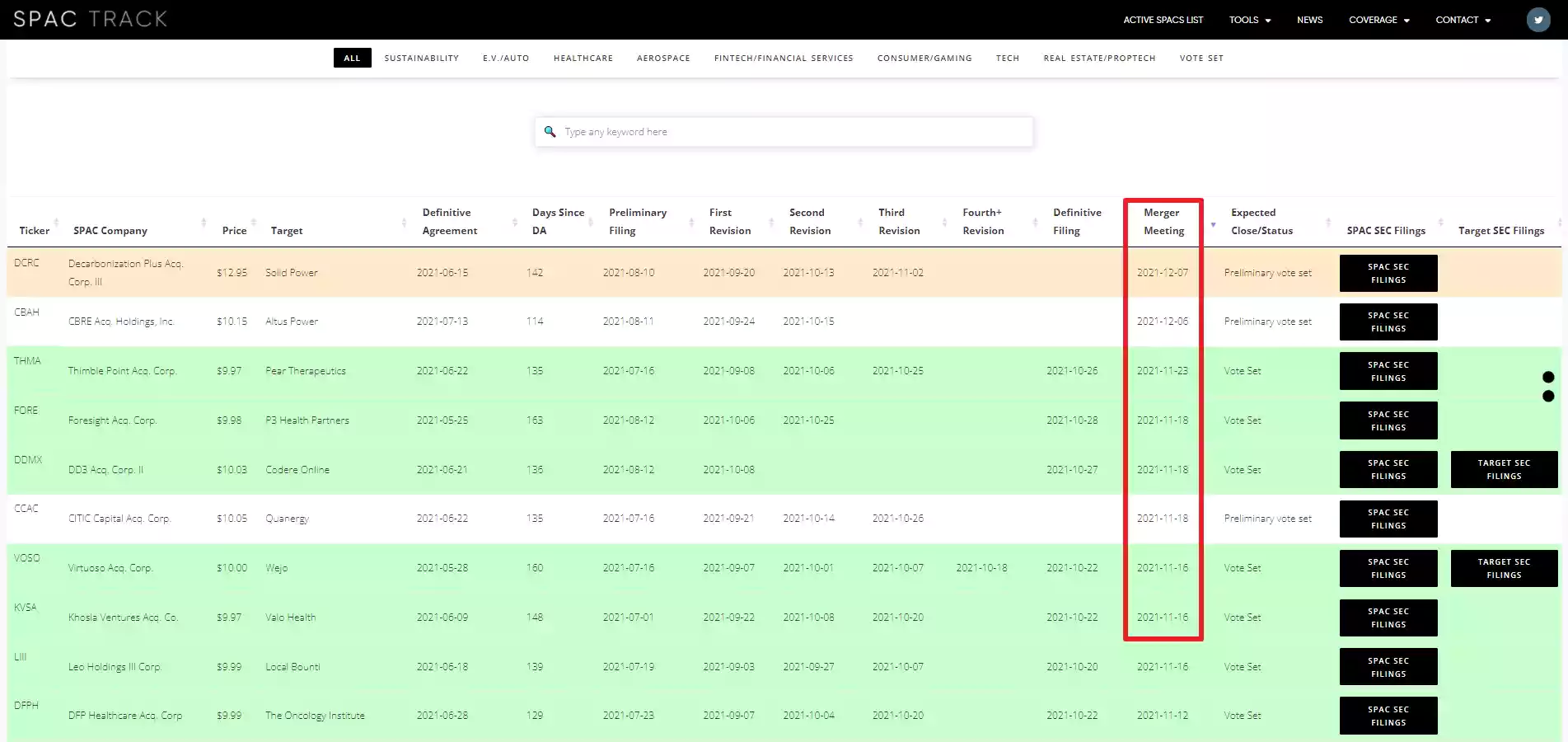Select the Thimble Point Acq. Corp. row
Screen dimensions: 1568x742
tap(784, 371)
